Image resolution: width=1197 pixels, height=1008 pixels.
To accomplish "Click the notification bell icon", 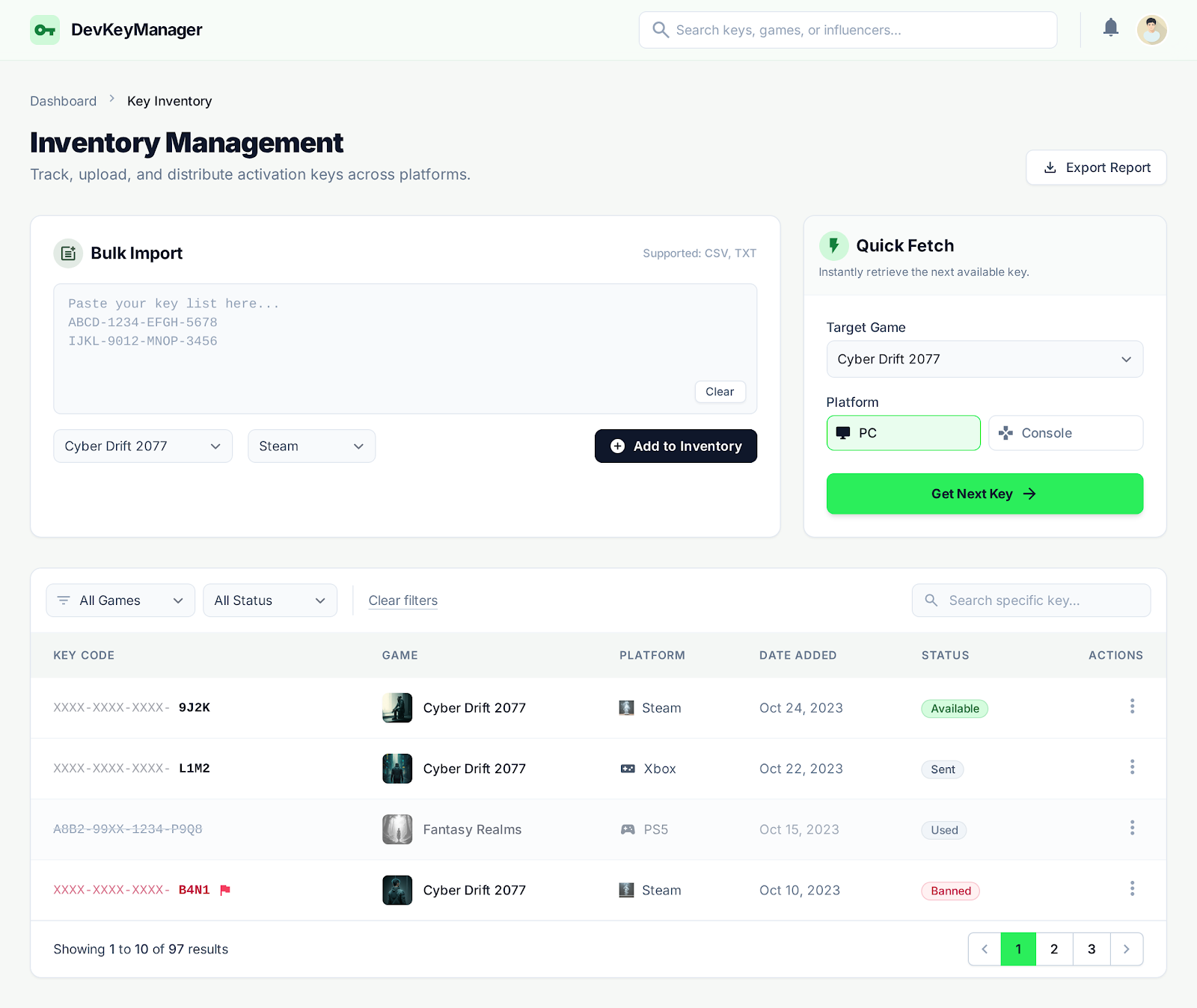I will (1110, 28).
